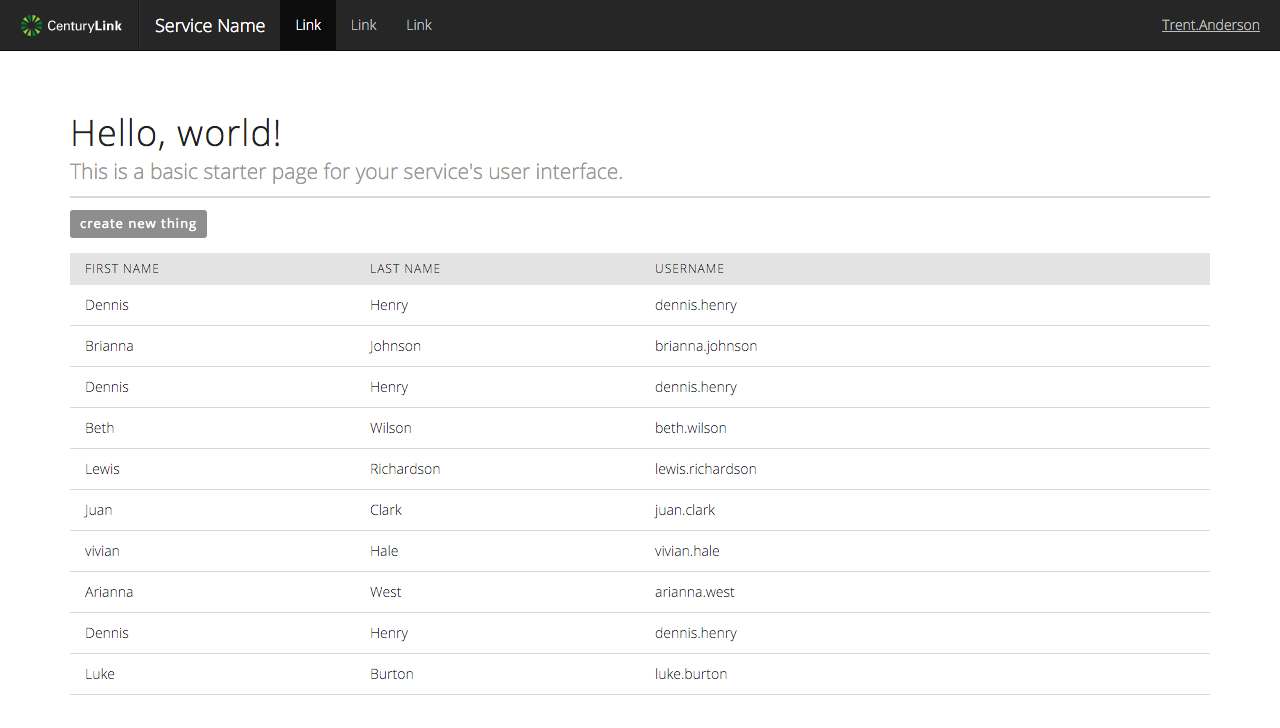The height and width of the screenshot is (728, 1280).
Task: Select the first name cell 'Lewis'
Action: point(102,469)
